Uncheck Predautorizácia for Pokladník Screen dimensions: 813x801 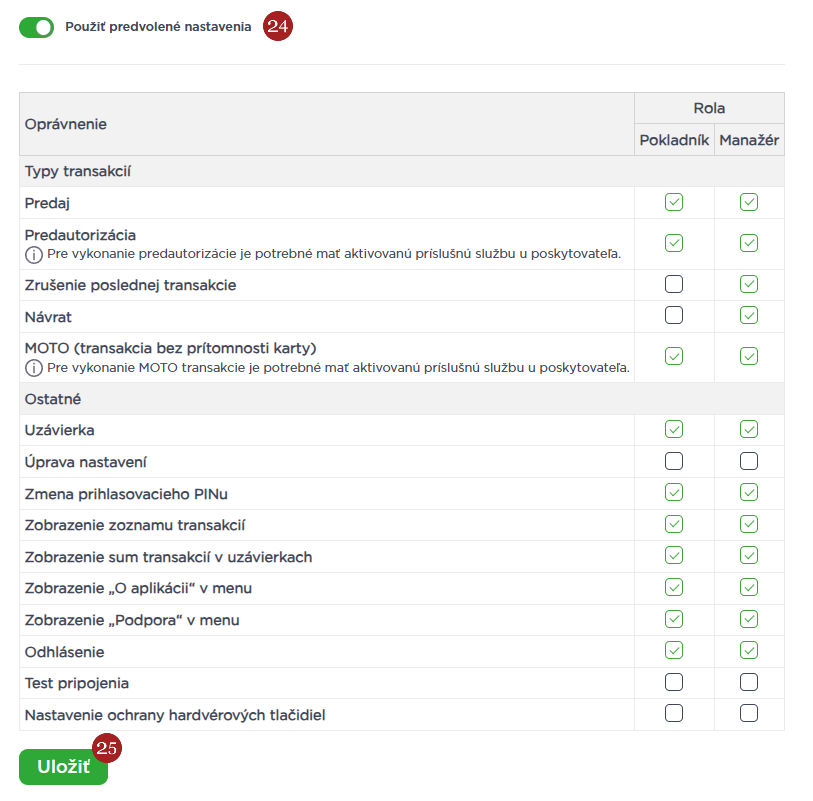[x=674, y=243]
